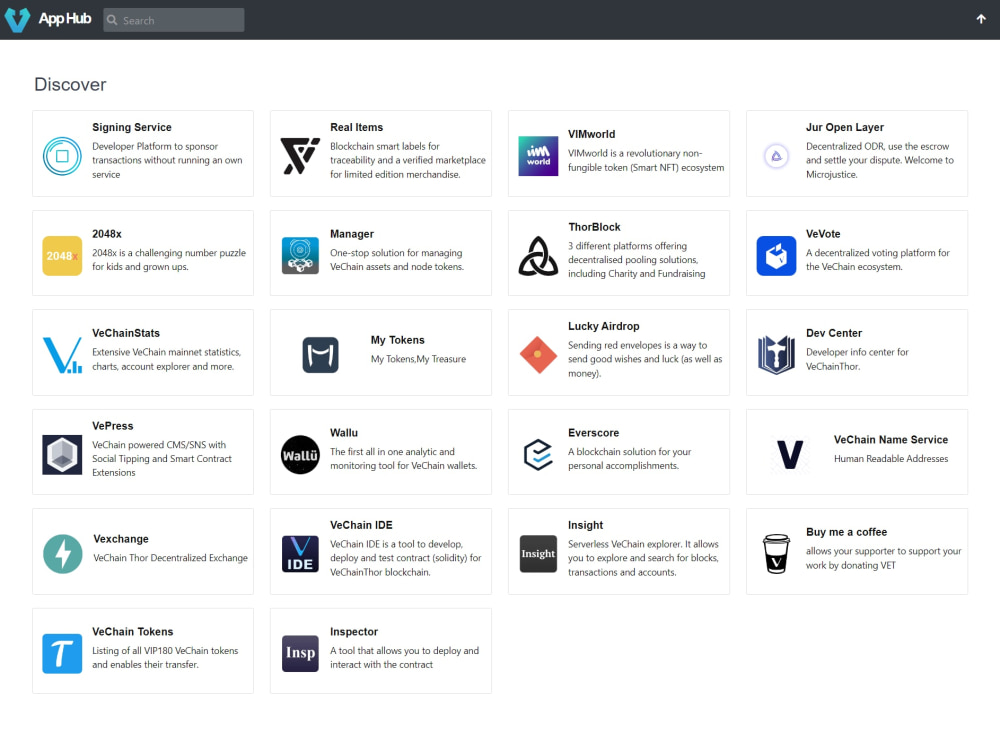This screenshot has width=1000, height=750.
Task: Click the Dev Center description text
Action: 857,359
